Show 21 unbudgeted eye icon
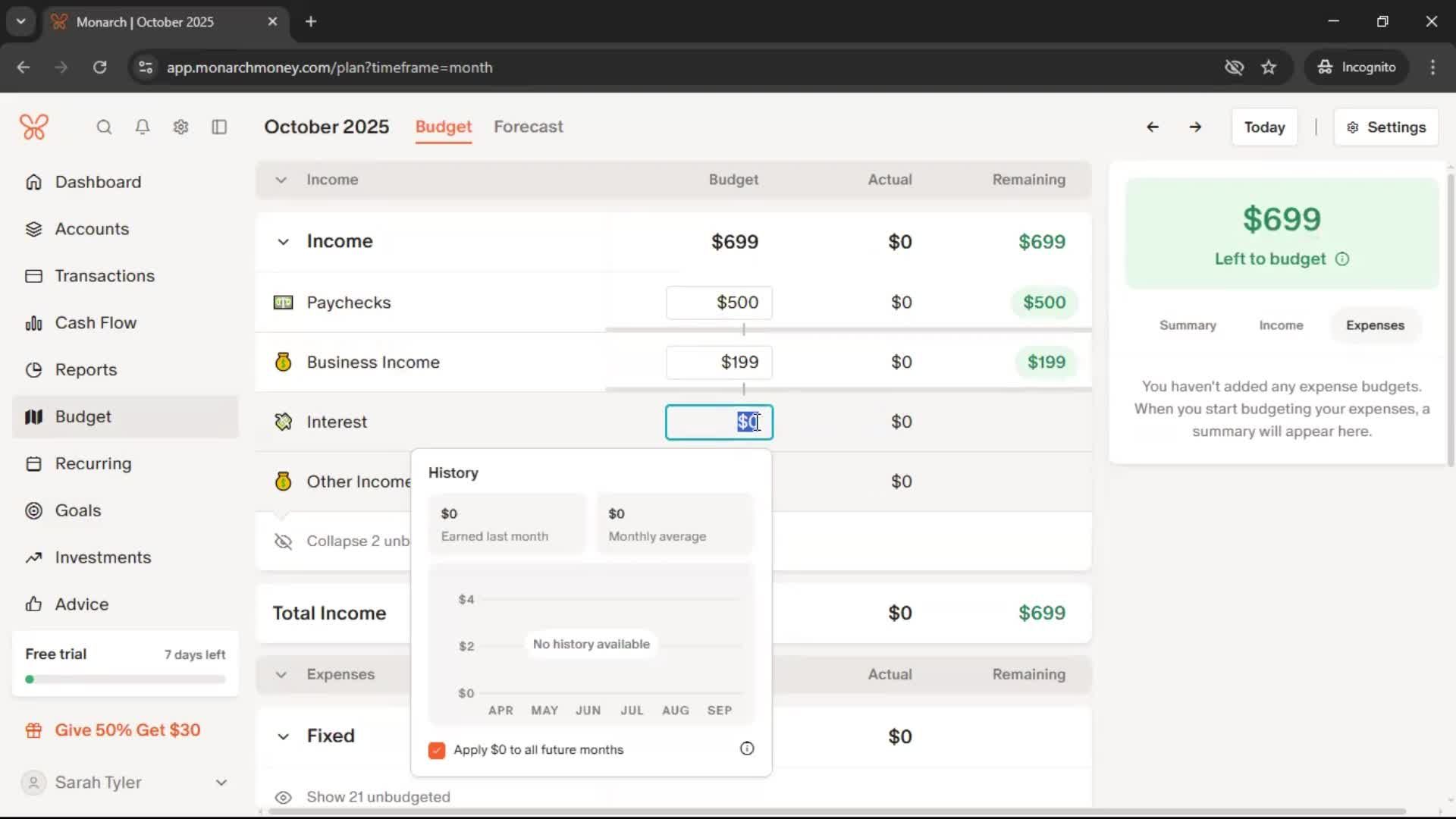Image resolution: width=1456 pixels, height=819 pixels. point(283,797)
